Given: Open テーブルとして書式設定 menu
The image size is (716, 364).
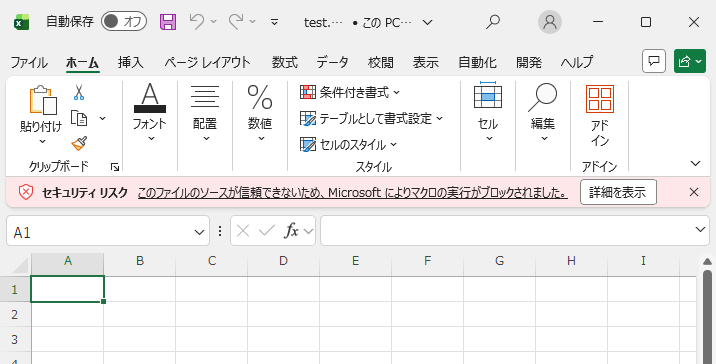Looking at the screenshot, I should click(x=371, y=119).
